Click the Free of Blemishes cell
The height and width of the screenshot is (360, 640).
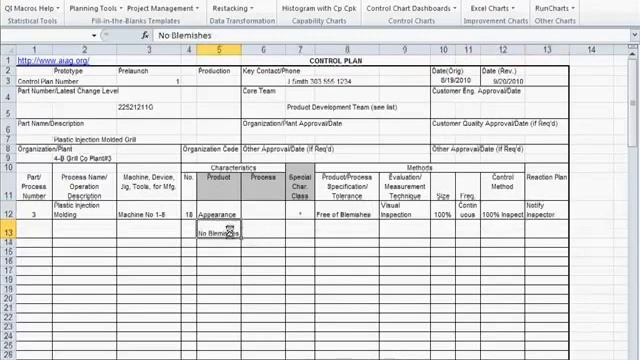(x=347, y=210)
